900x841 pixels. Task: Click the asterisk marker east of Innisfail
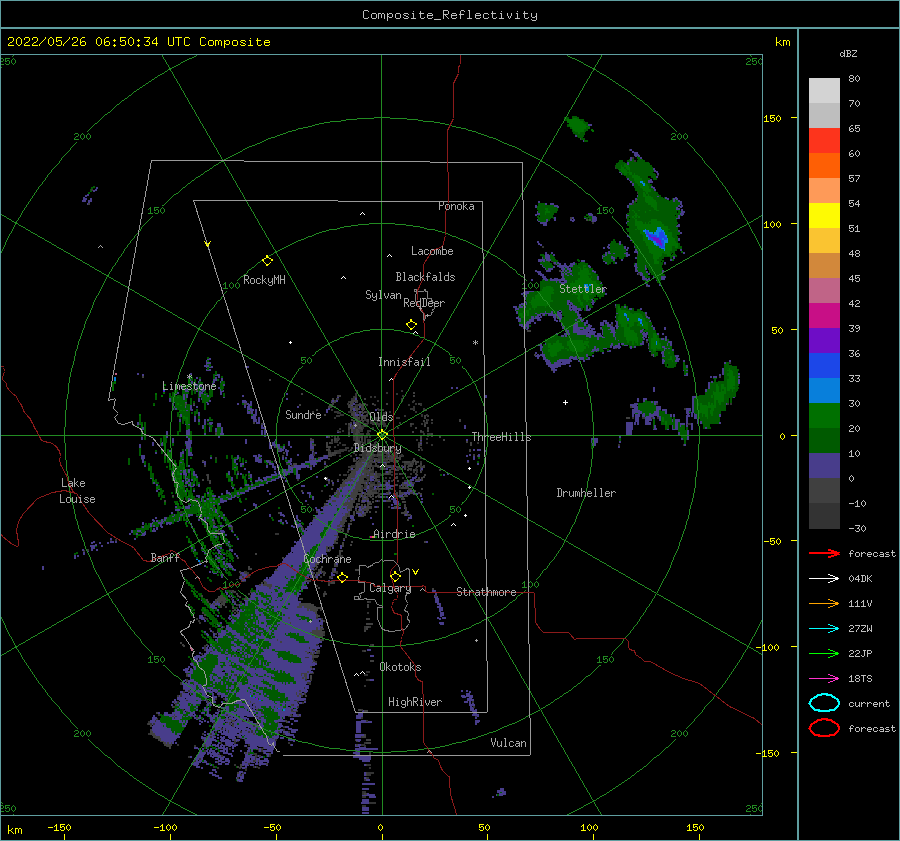pyautogui.click(x=475, y=343)
